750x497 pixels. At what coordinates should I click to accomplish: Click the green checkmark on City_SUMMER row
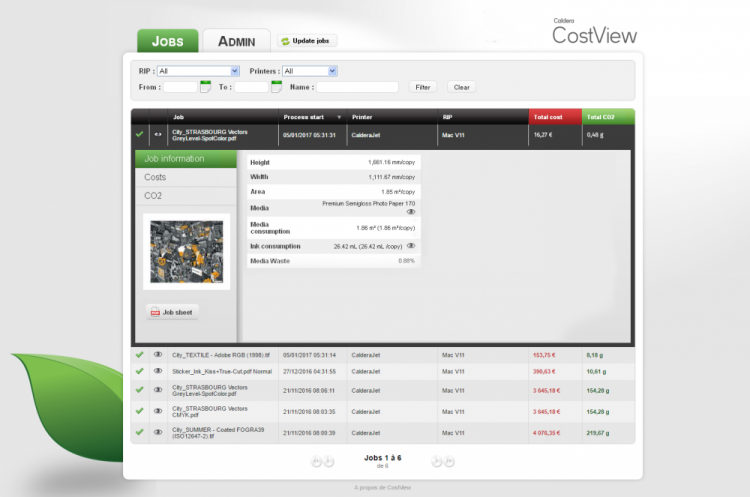(140, 432)
